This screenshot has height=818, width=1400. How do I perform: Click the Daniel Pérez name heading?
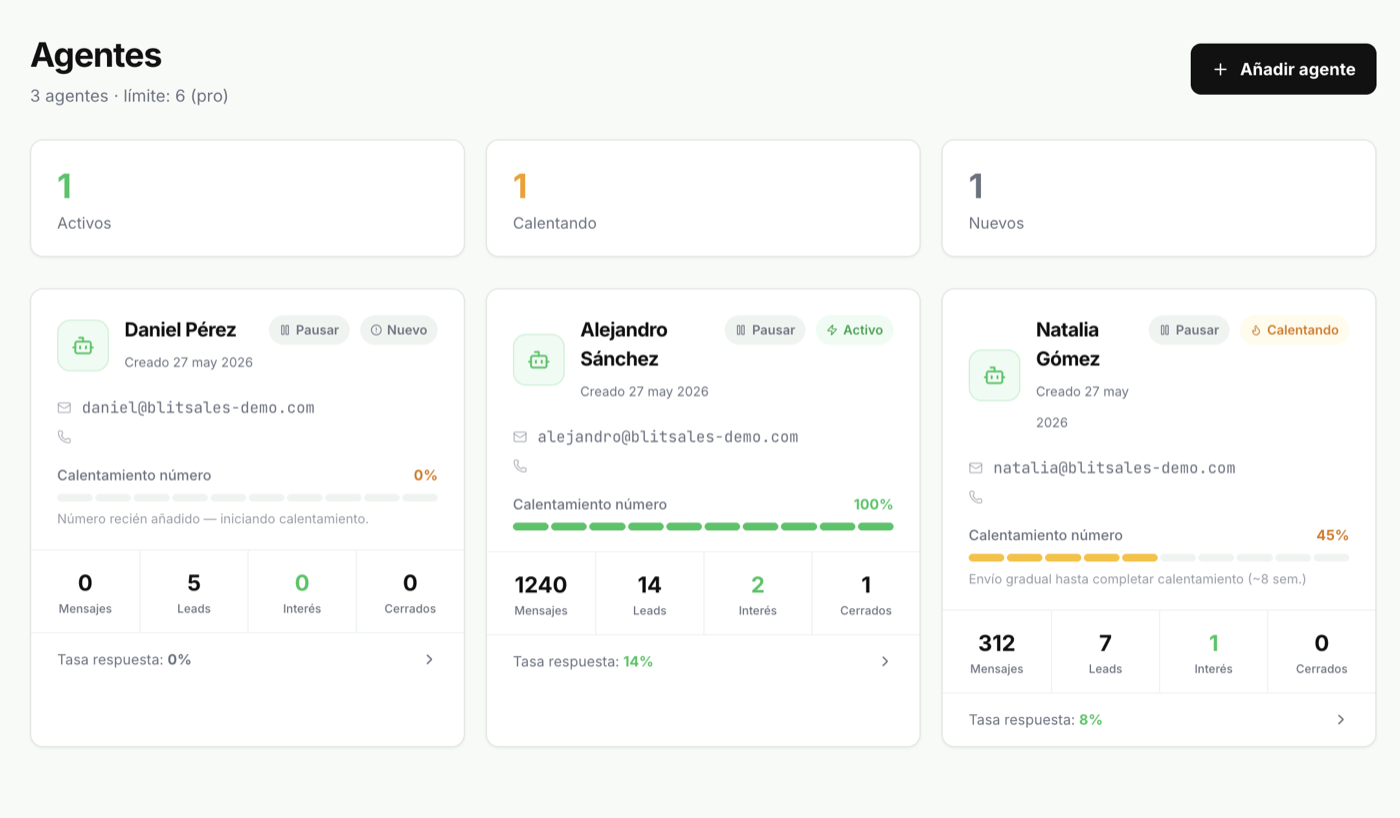pyautogui.click(x=180, y=330)
